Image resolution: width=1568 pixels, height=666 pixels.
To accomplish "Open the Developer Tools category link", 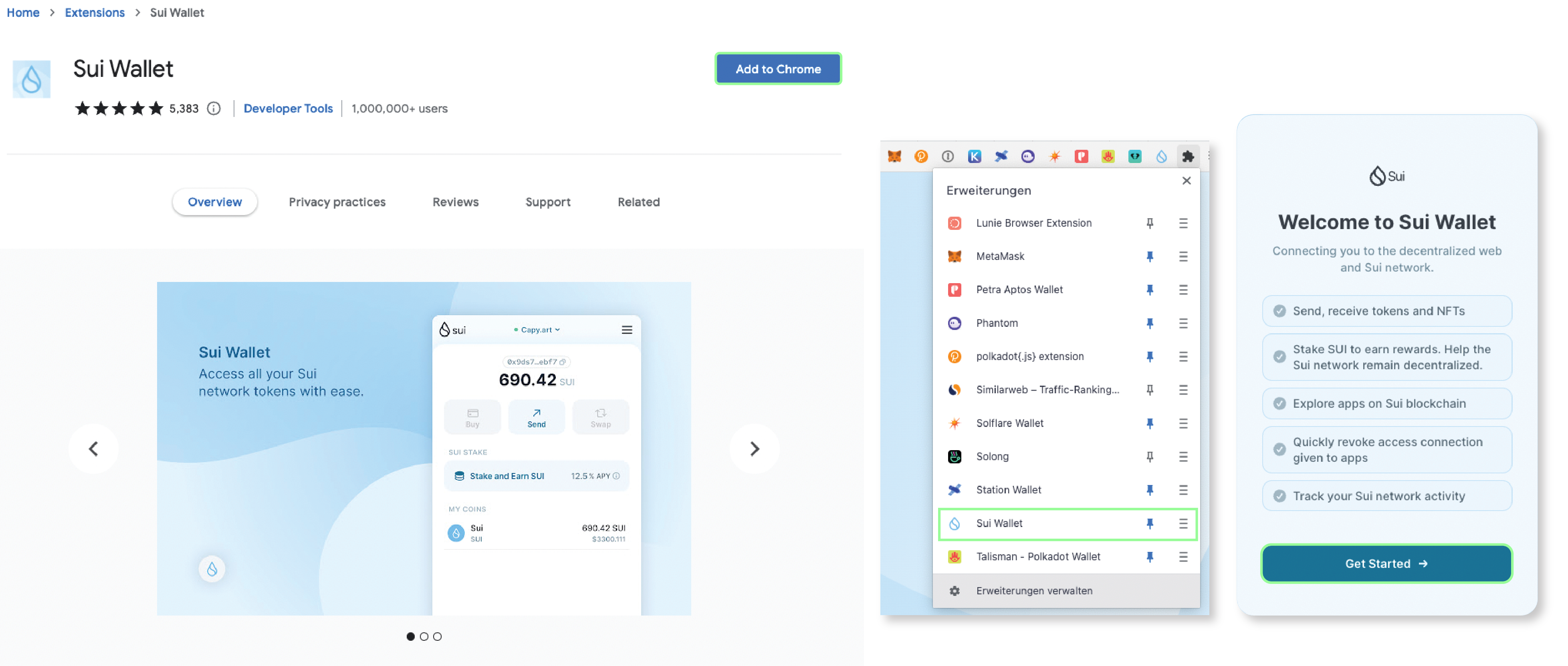I will [x=288, y=108].
